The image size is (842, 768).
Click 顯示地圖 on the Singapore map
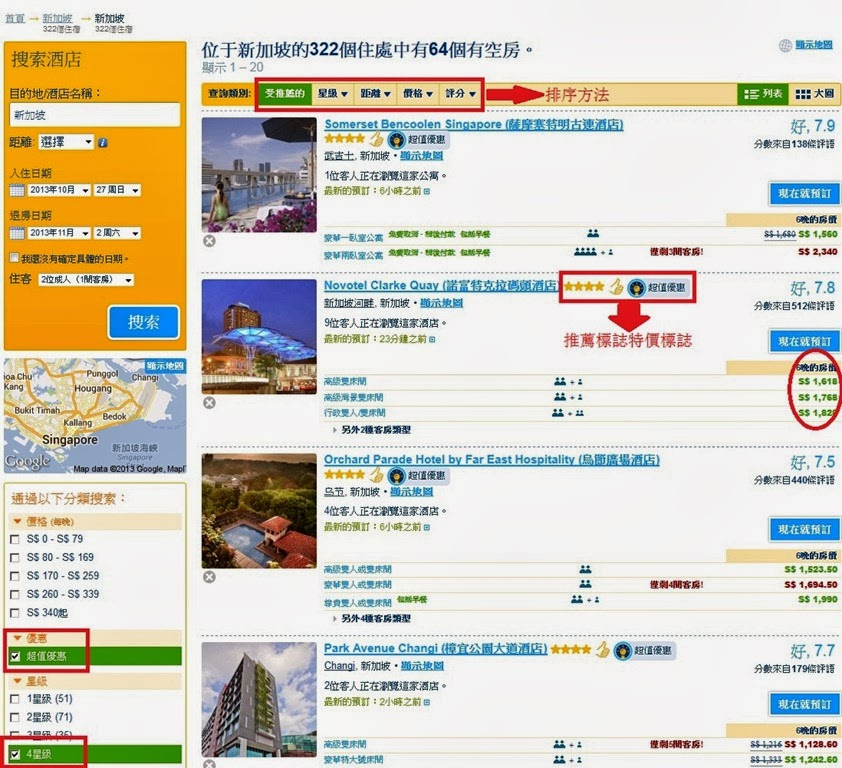[165, 366]
